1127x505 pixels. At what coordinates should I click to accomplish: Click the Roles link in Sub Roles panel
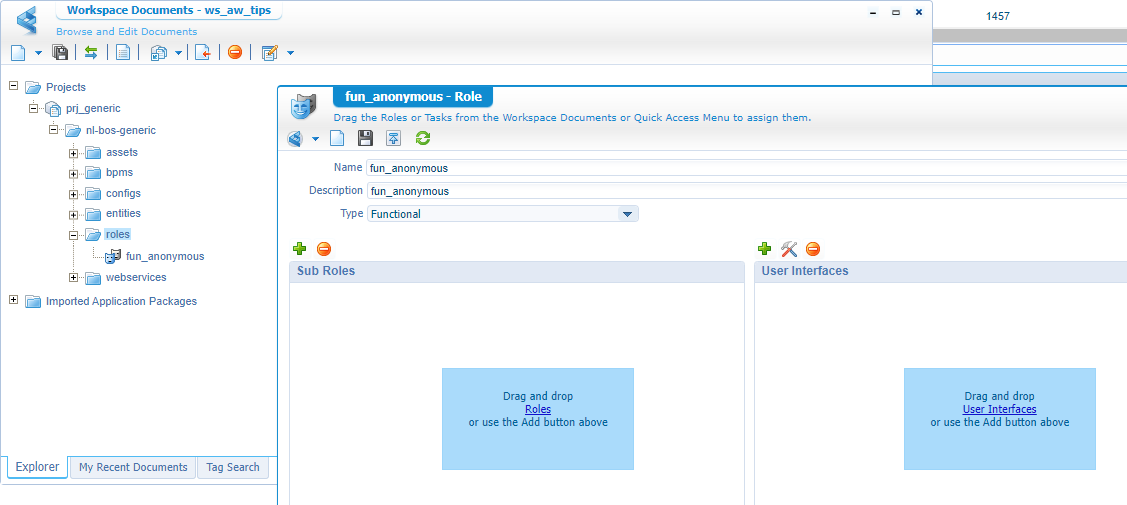(538, 409)
